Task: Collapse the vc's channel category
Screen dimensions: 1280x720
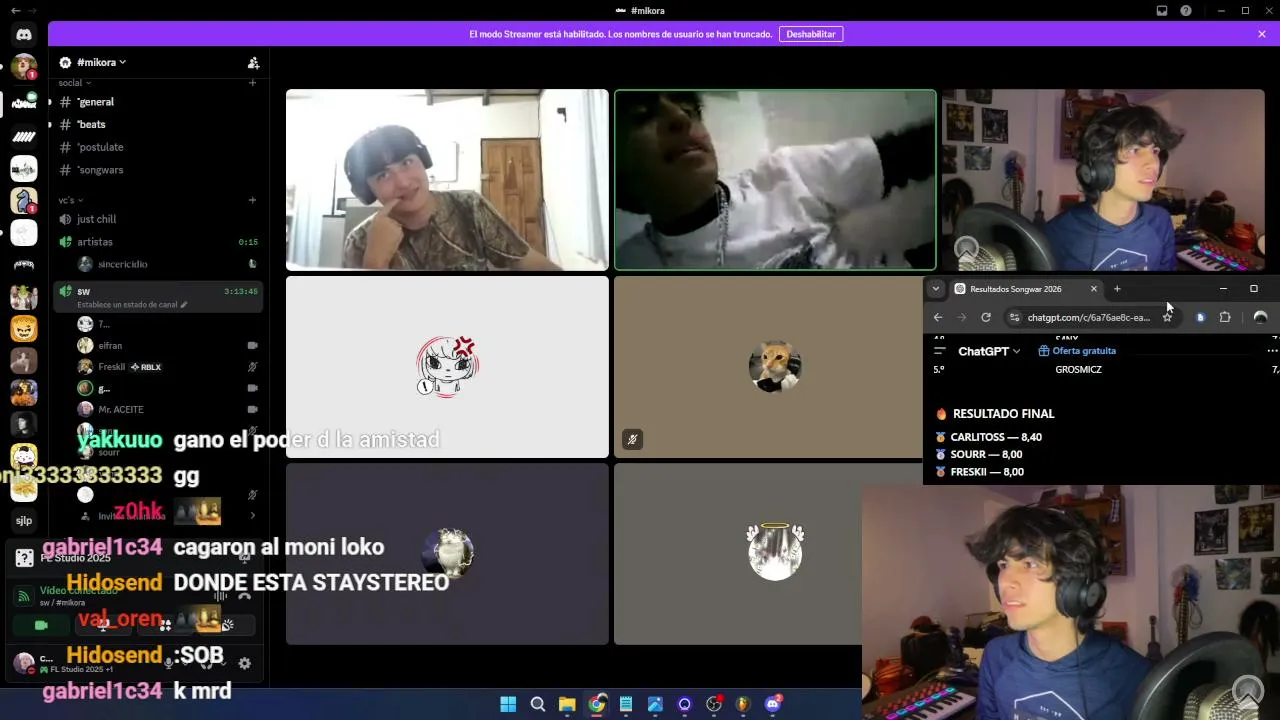Action: (72, 200)
